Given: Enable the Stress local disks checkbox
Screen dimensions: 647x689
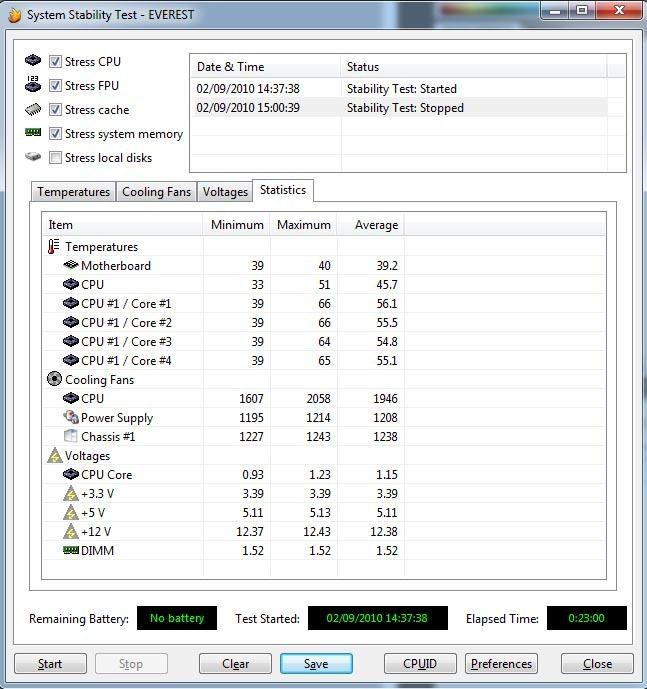Looking at the screenshot, I should pyautogui.click(x=55, y=157).
